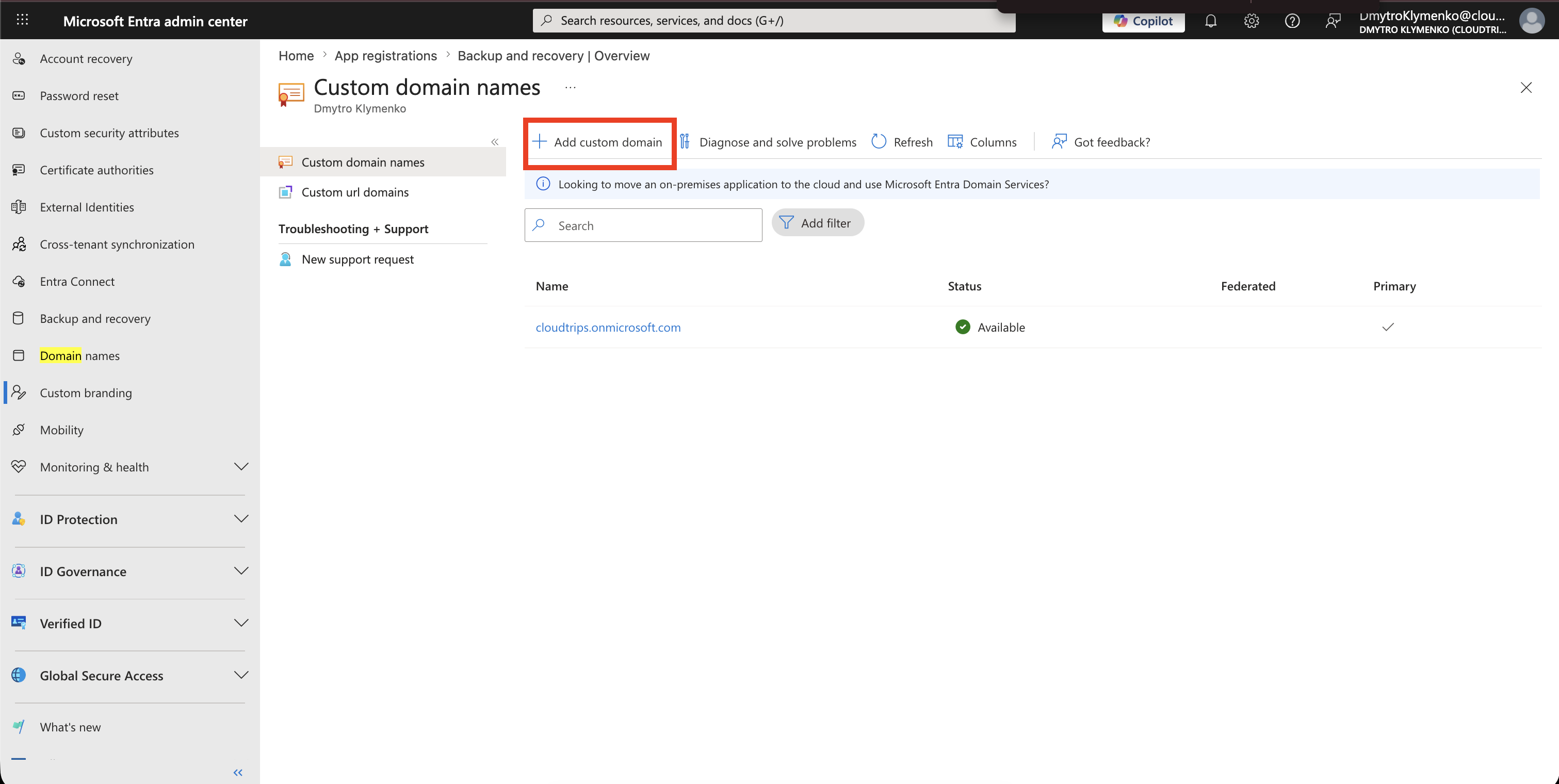Image resolution: width=1559 pixels, height=784 pixels.
Task: Click the header feedback person icon
Action: [1333, 21]
